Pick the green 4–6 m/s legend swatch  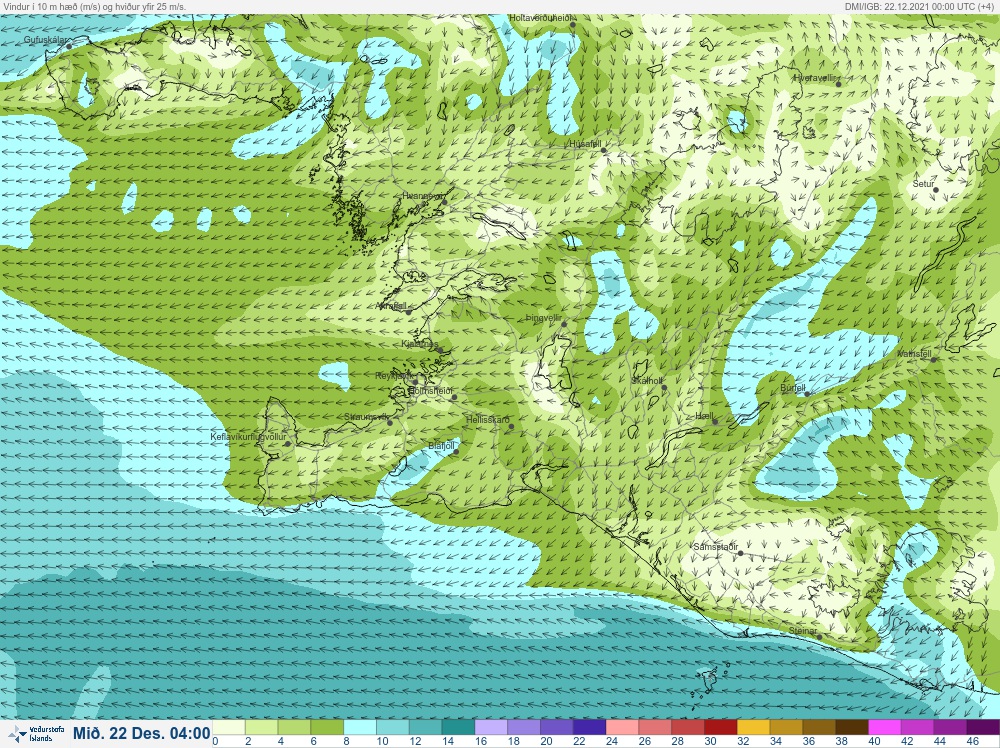tap(294, 728)
